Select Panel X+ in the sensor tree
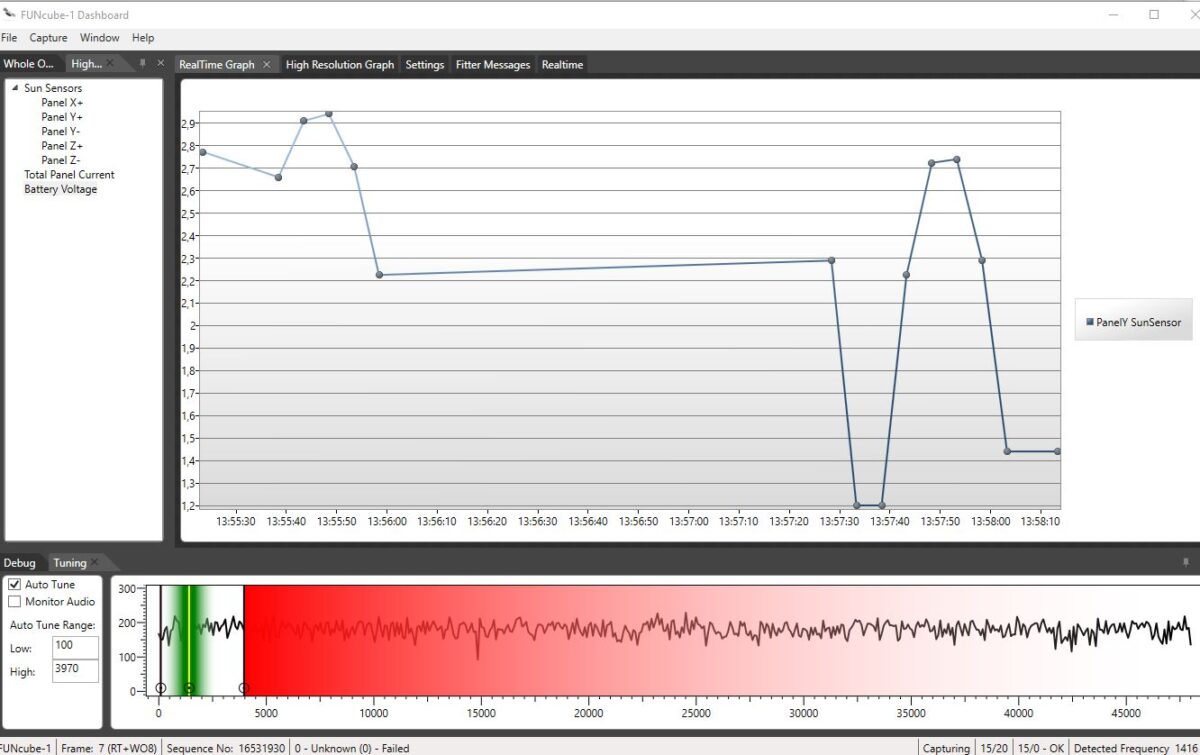The height and width of the screenshot is (755, 1200). tap(62, 103)
